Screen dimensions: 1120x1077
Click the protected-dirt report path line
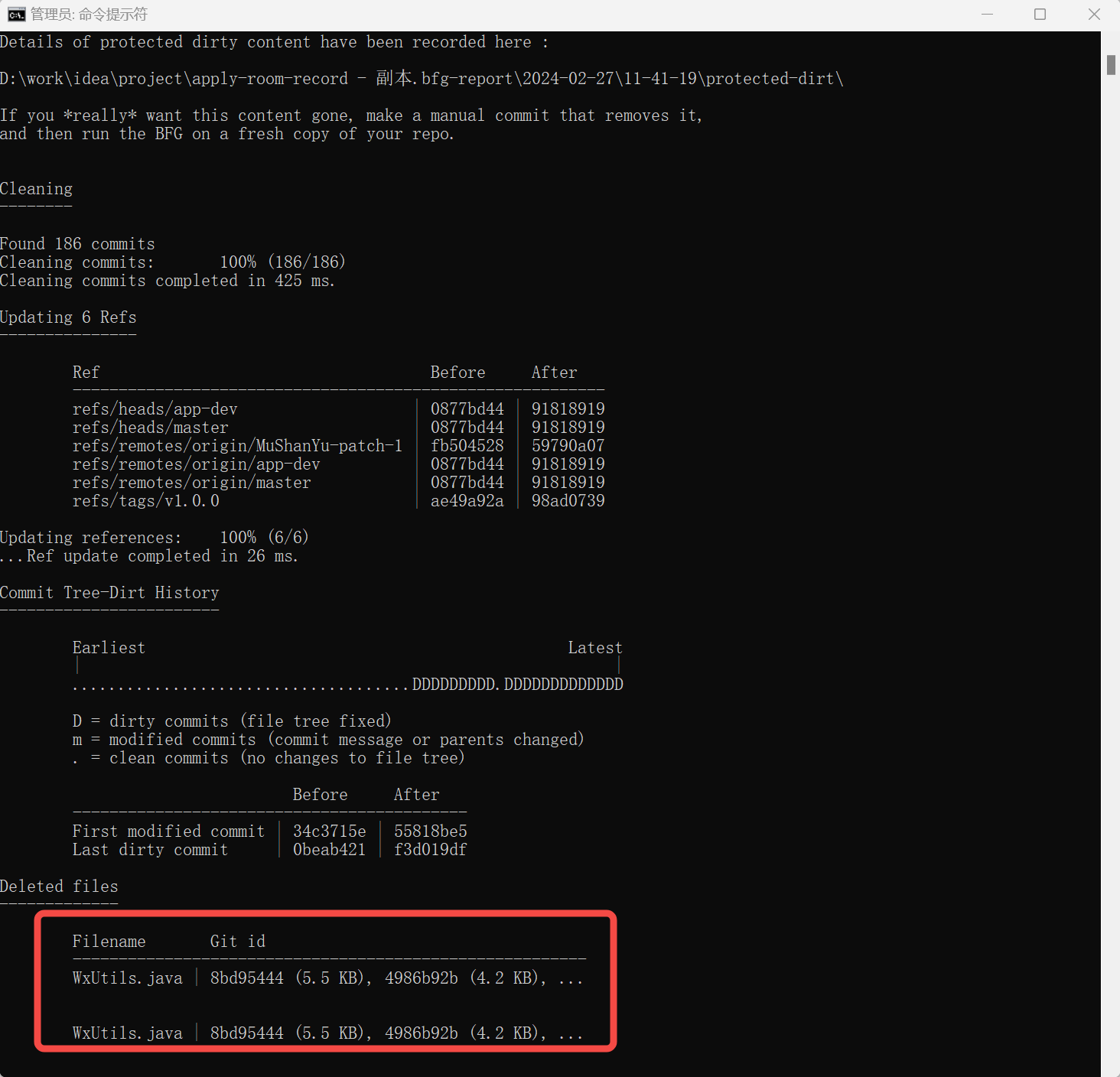[x=421, y=79]
